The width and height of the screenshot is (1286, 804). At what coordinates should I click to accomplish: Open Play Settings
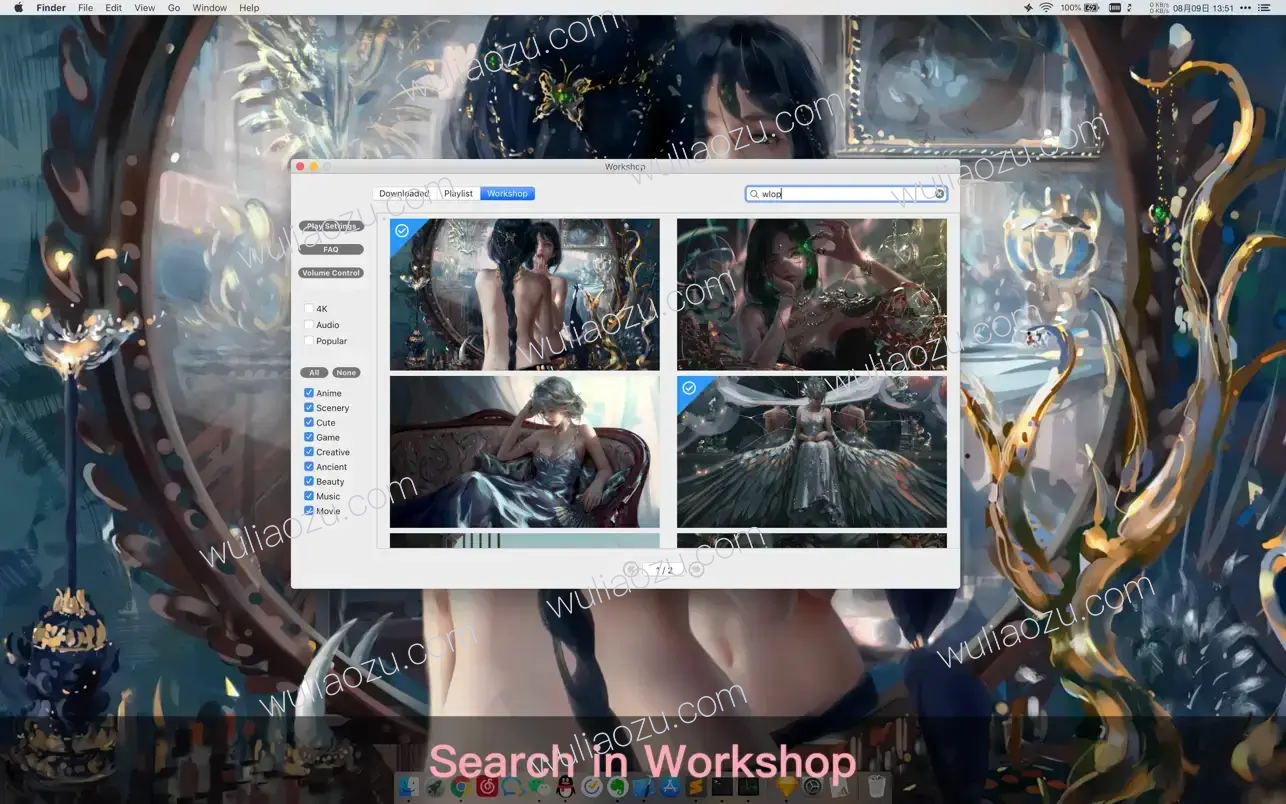331,226
